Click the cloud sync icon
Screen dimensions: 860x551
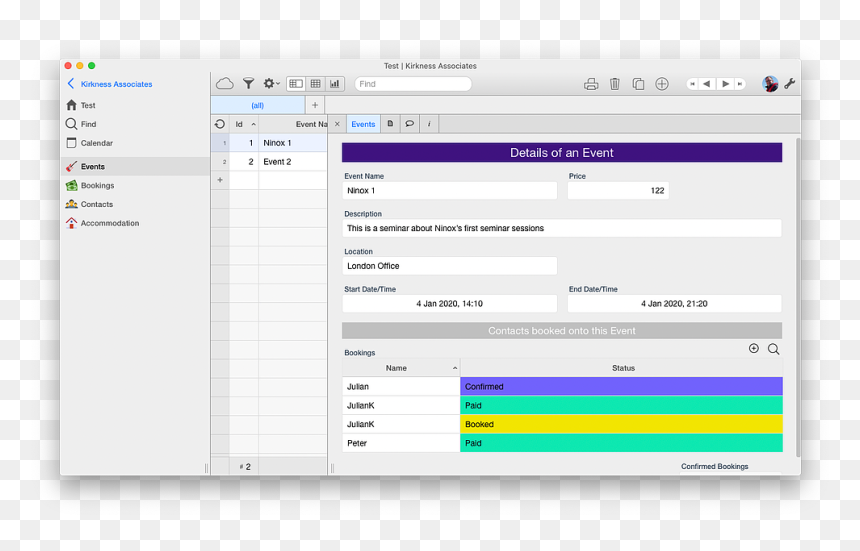pyautogui.click(x=225, y=84)
